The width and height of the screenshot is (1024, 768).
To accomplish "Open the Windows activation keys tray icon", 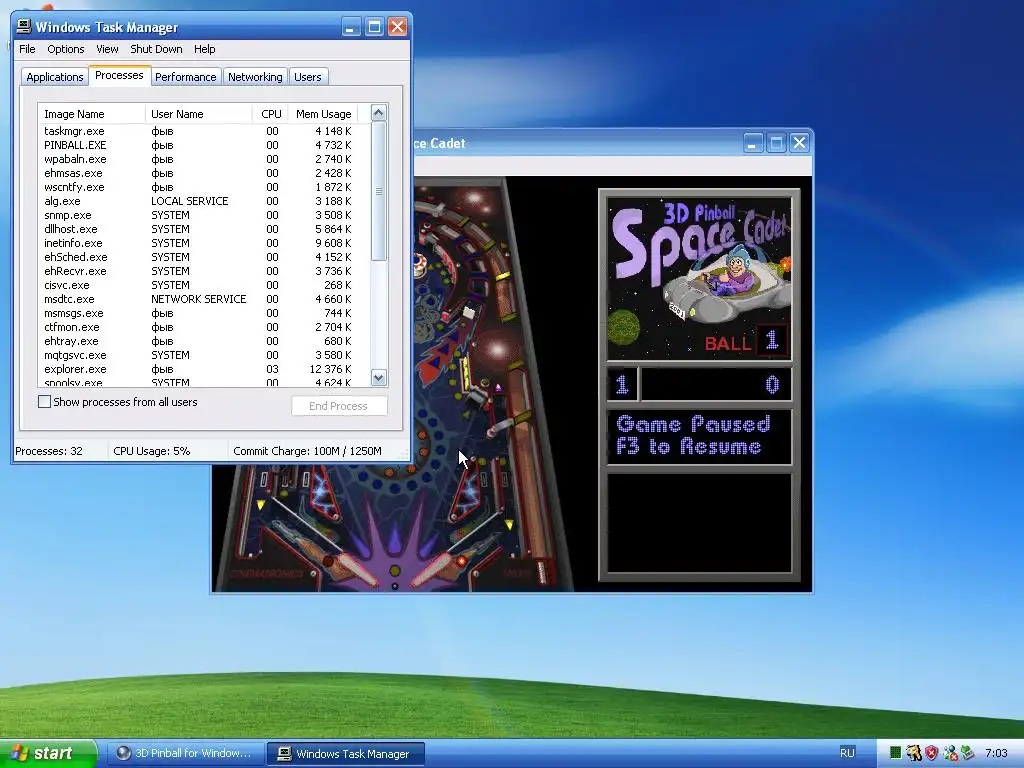I will 914,753.
